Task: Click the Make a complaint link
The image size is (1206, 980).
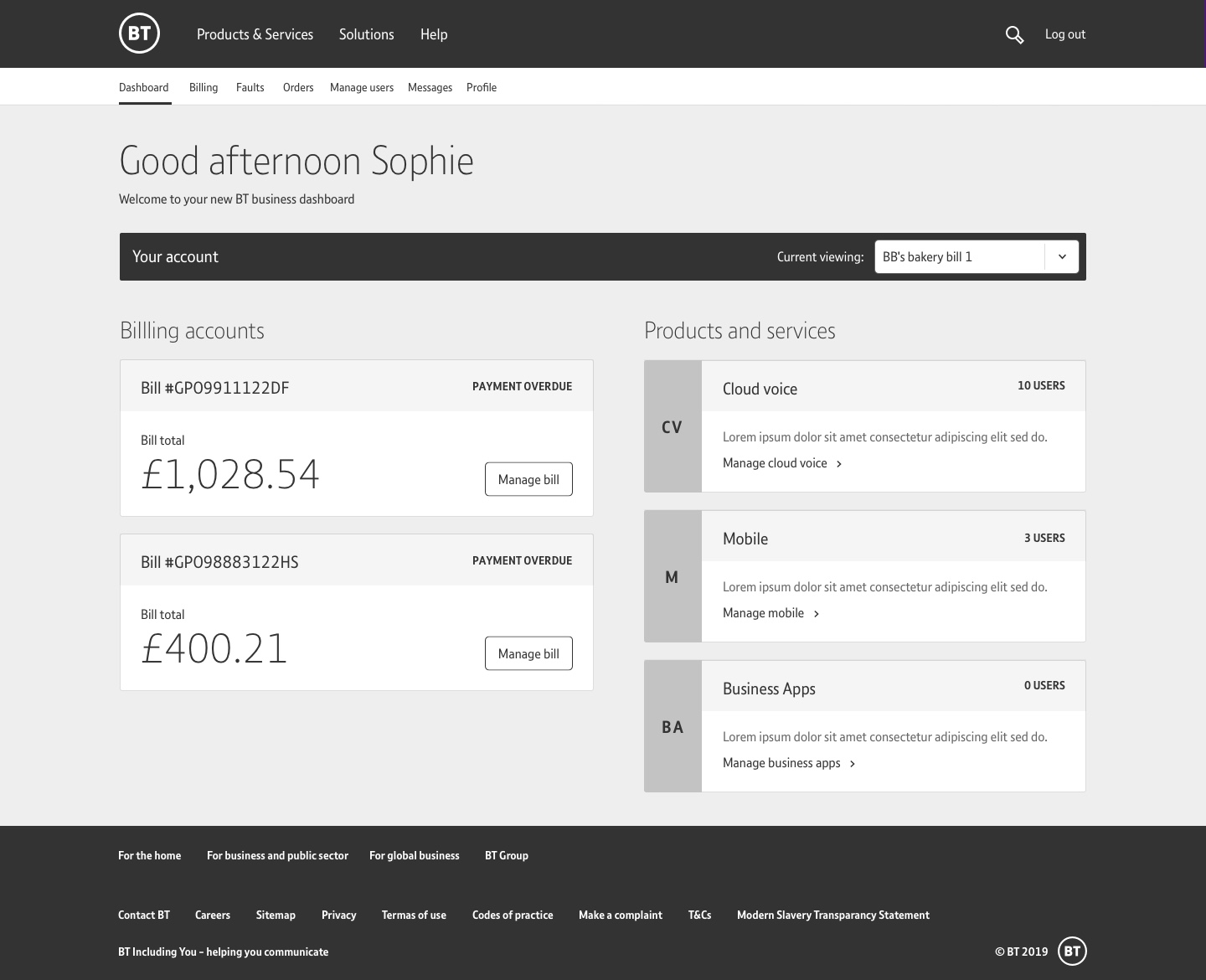Action: [x=621, y=915]
